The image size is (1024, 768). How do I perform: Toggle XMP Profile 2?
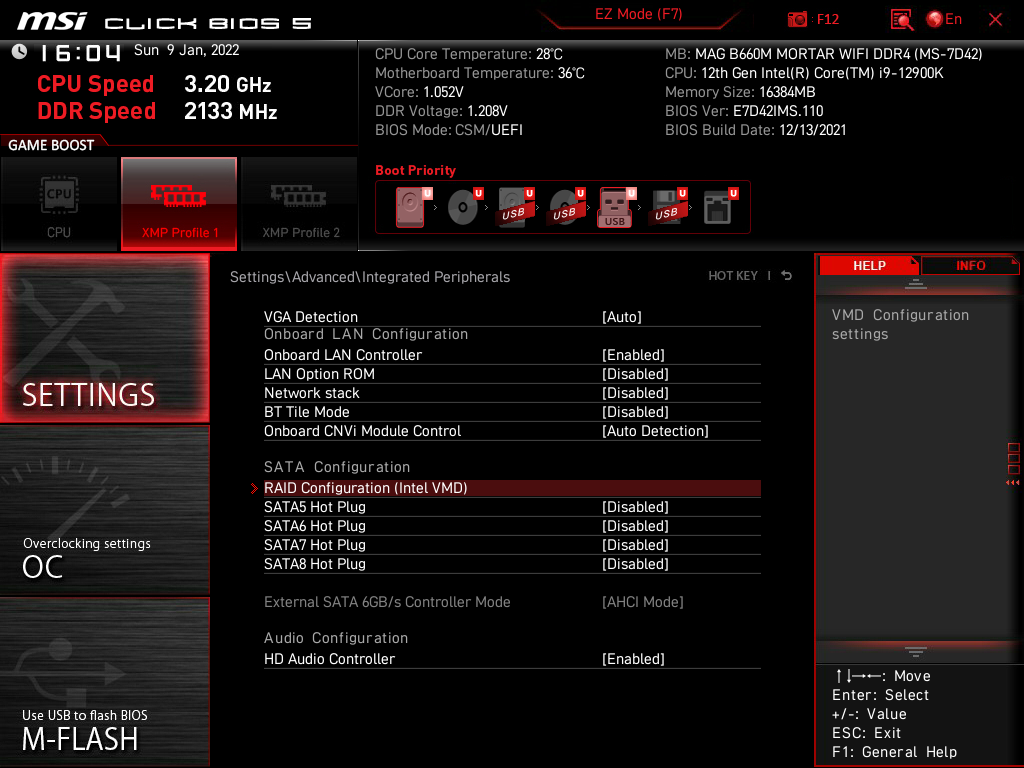[300, 204]
